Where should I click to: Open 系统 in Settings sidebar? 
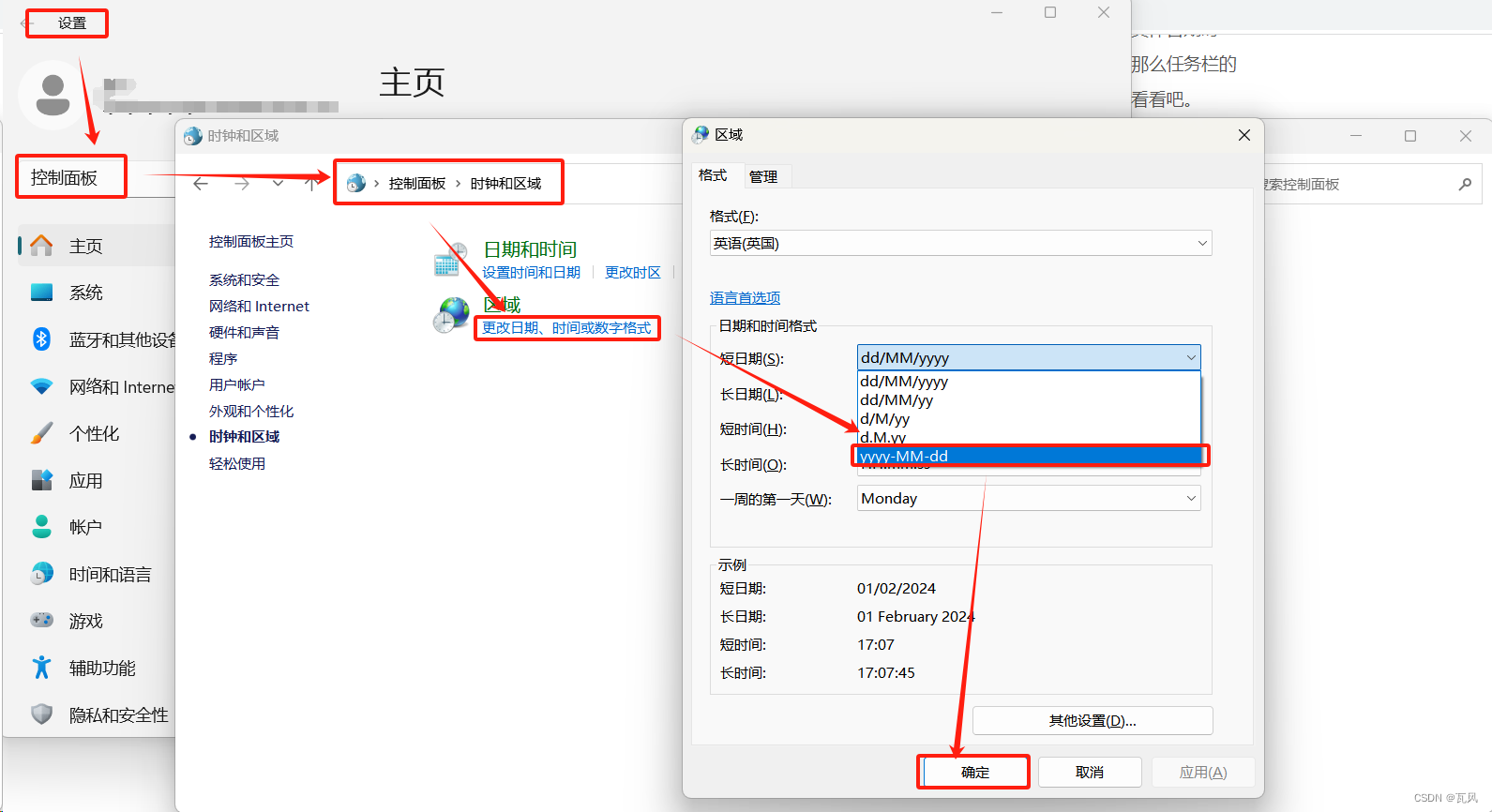(x=86, y=293)
